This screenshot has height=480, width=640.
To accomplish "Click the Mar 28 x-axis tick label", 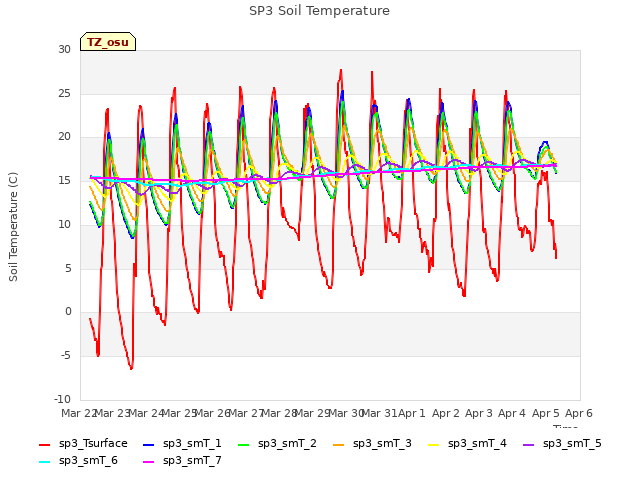I will (x=279, y=413).
